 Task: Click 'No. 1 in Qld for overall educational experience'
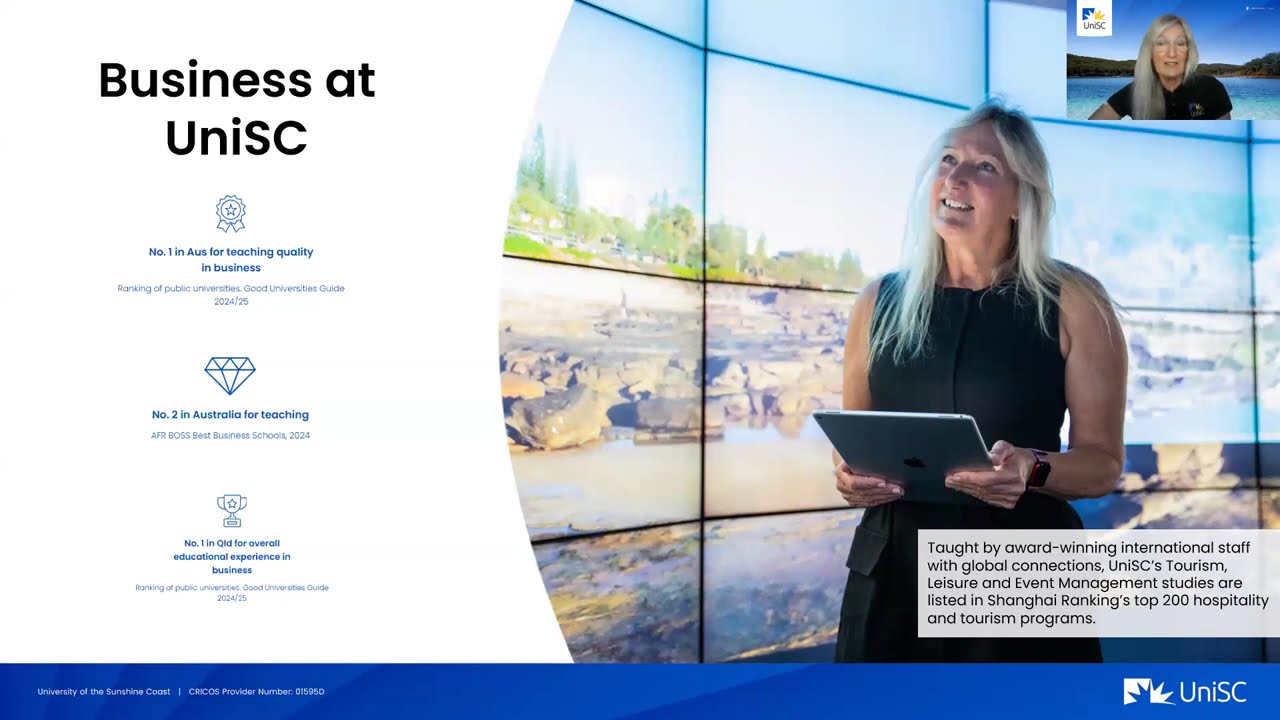click(232, 557)
